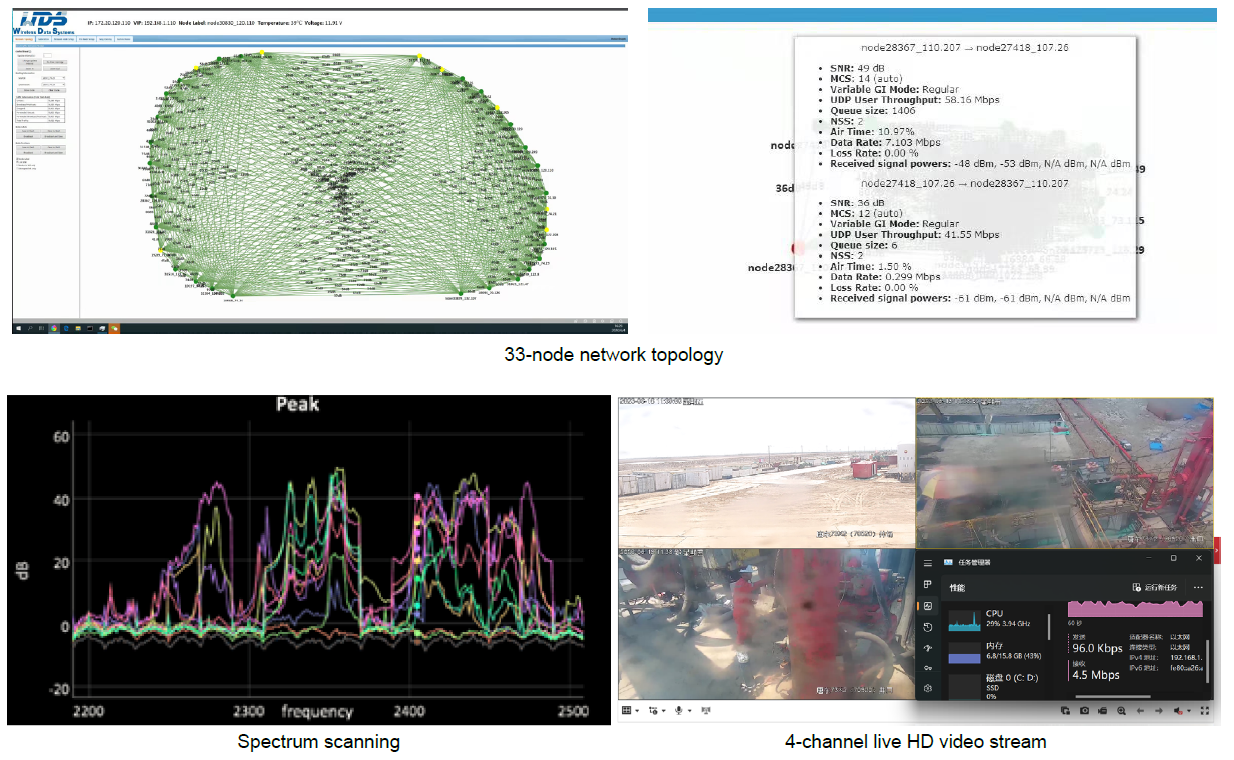Toggle the microphone in the bottom-left controls
This screenshot has height=760, width=1234.
pyautogui.click(x=678, y=711)
